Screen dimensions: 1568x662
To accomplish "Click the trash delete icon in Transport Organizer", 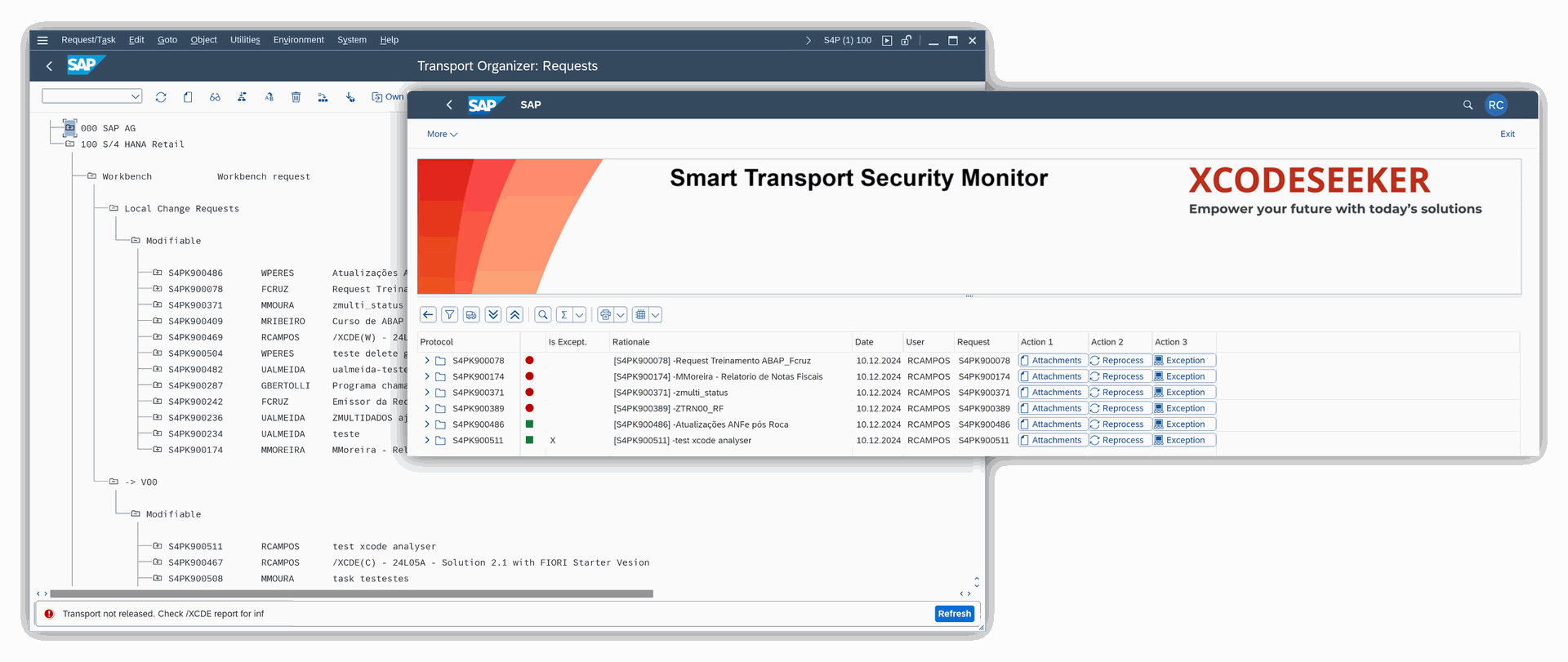I will tap(296, 97).
